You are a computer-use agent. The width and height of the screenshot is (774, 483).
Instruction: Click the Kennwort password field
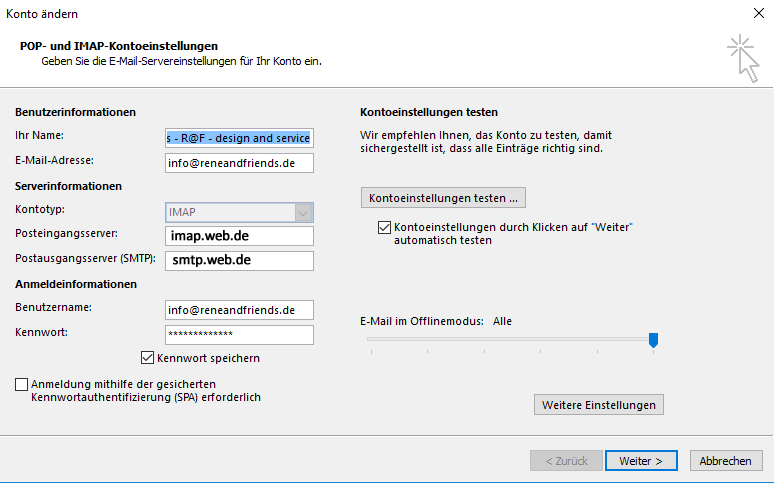[x=239, y=335]
